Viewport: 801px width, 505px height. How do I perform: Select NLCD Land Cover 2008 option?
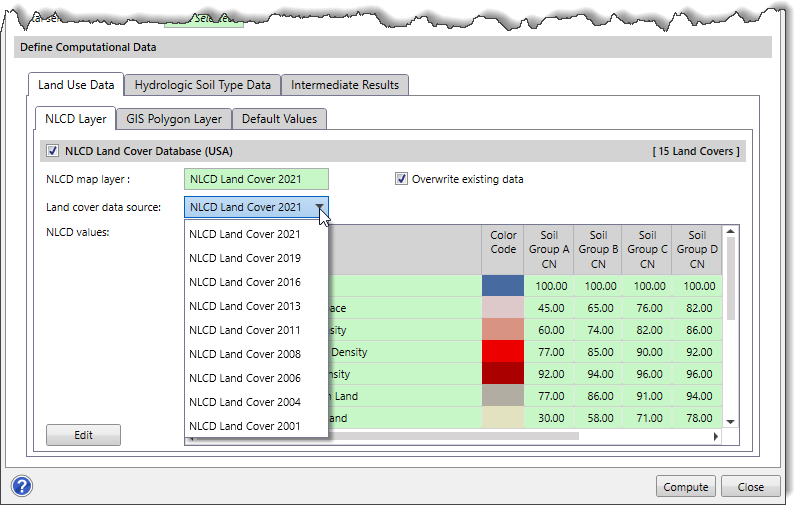tap(256, 354)
